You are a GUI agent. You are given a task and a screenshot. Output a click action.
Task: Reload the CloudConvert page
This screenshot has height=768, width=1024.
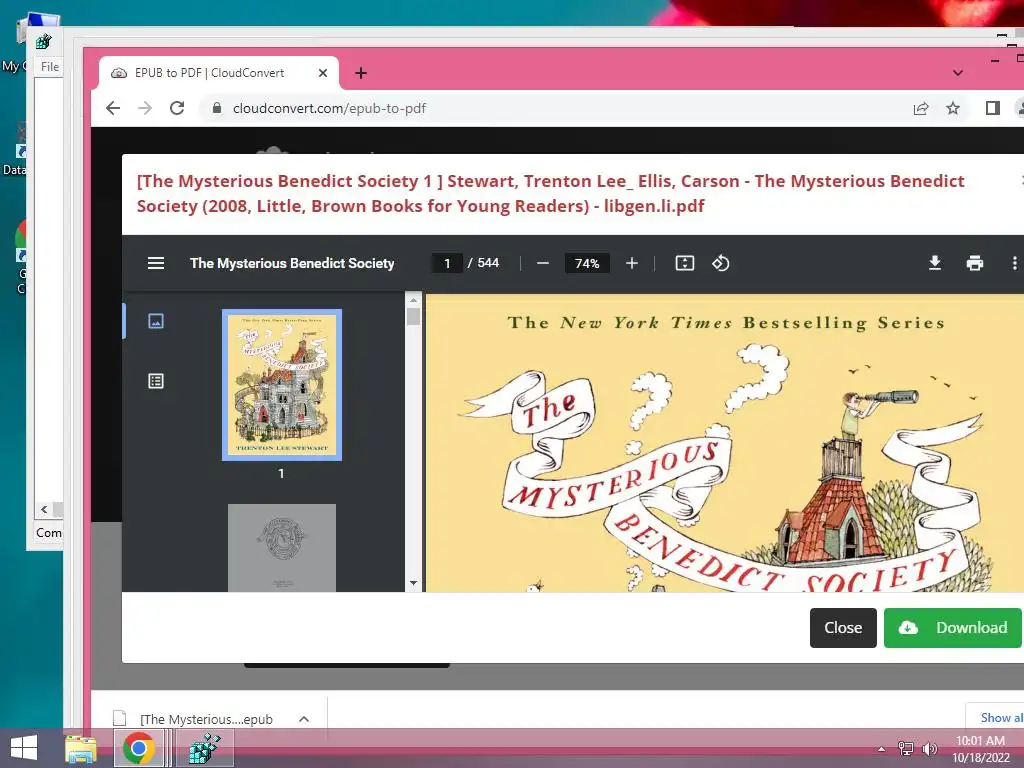pos(177,108)
